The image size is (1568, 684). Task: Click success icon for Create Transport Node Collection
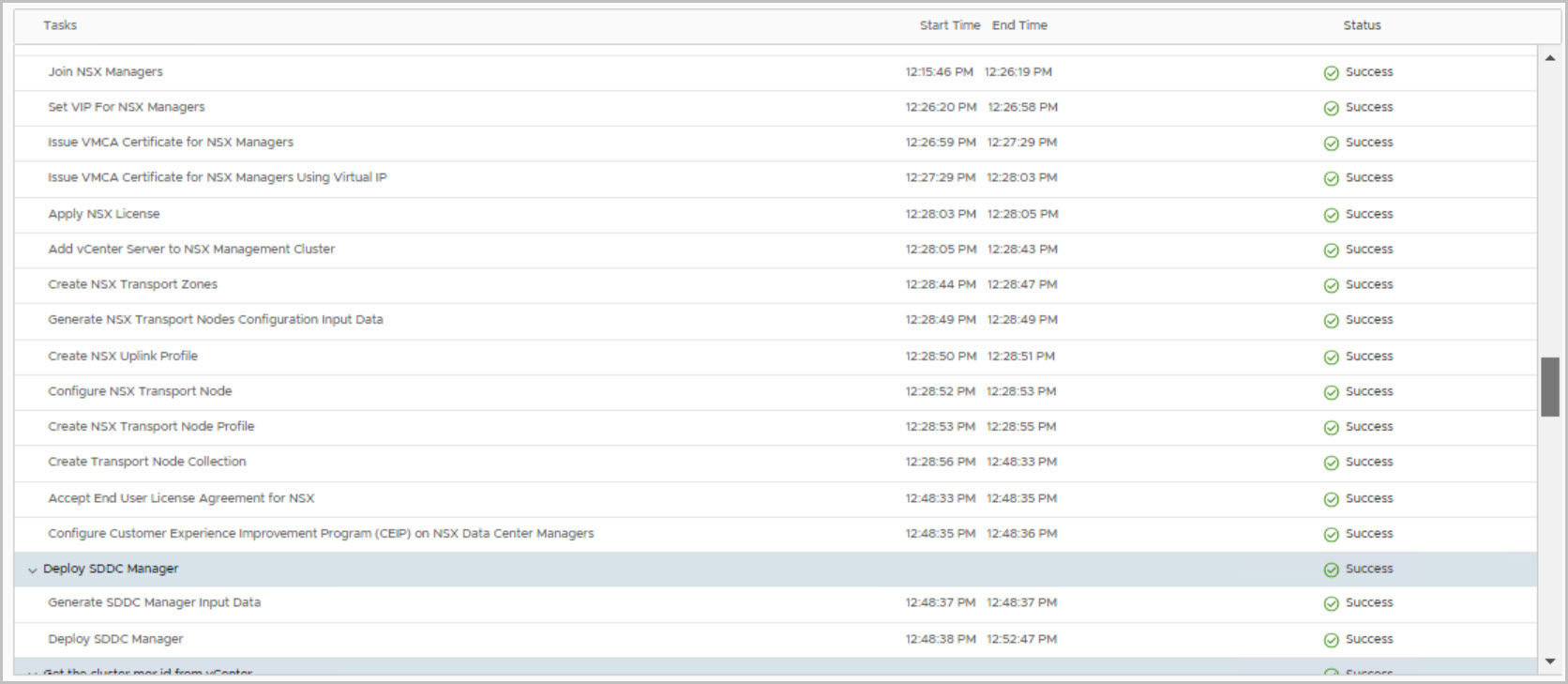pyautogui.click(x=1331, y=463)
